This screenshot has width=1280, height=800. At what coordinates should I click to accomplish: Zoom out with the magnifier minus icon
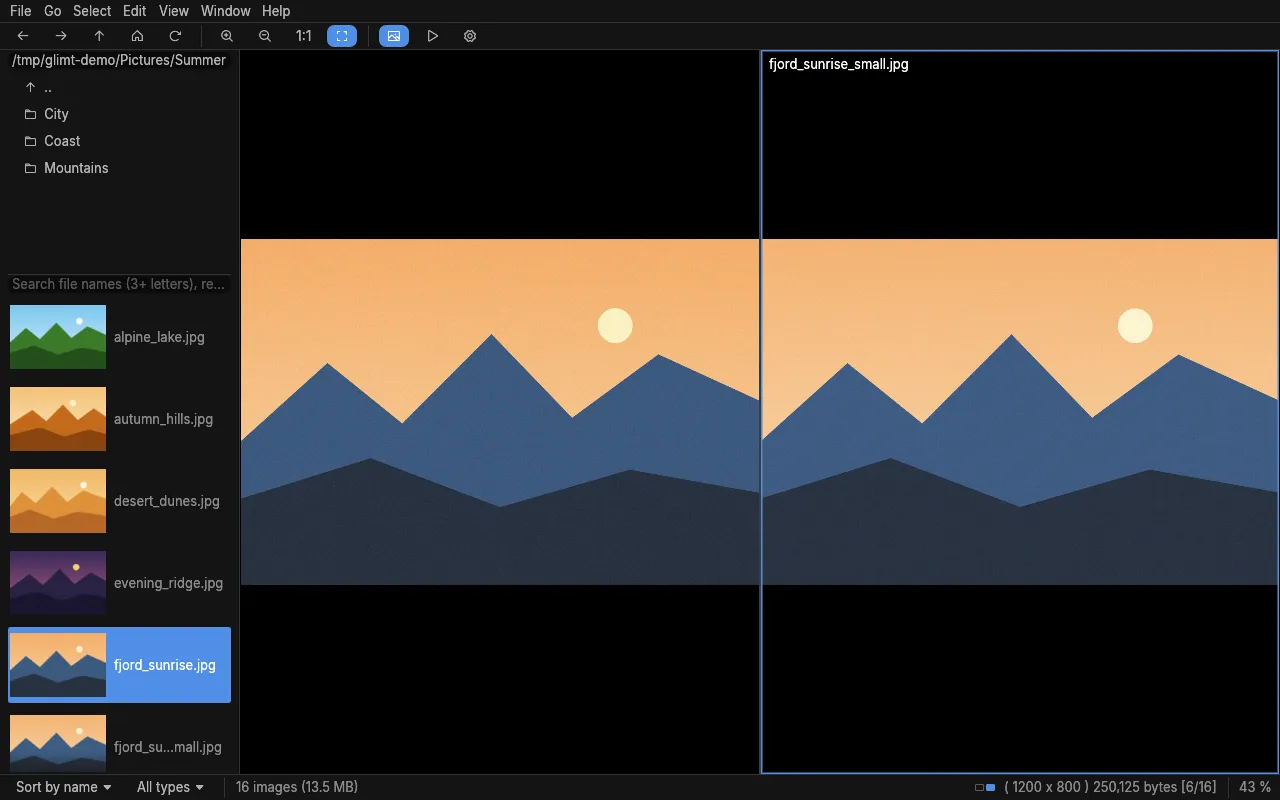265,36
